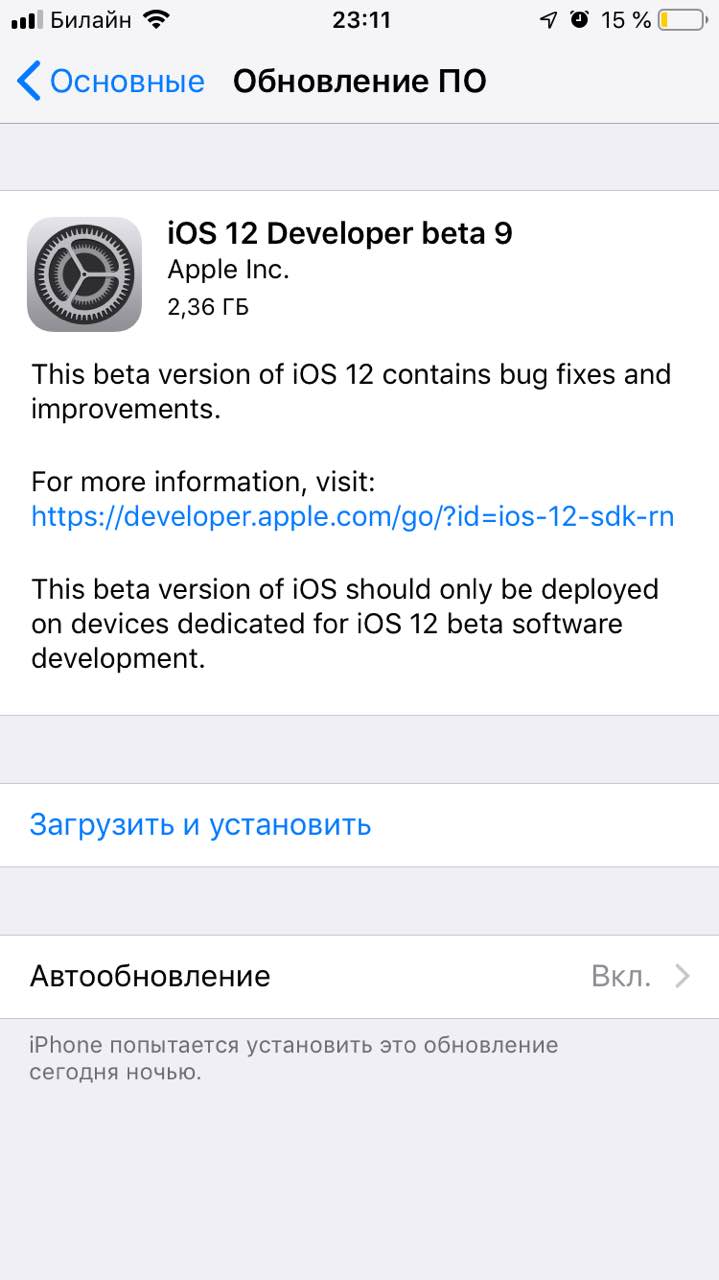Open the Автообновление row
The width and height of the screenshot is (719, 1280).
[x=359, y=976]
